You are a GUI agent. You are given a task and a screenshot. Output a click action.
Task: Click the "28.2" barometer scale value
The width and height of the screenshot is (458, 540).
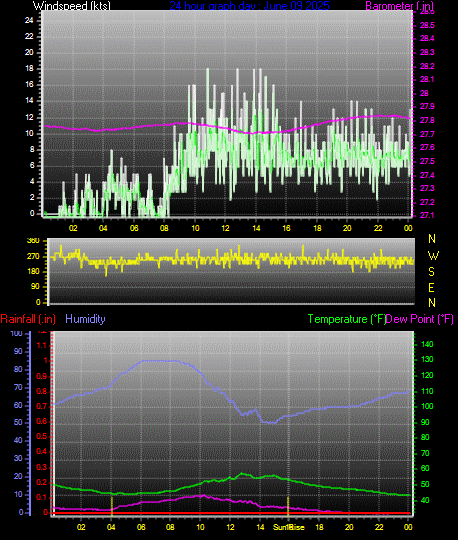pyautogui.click(x=427, y=66)
